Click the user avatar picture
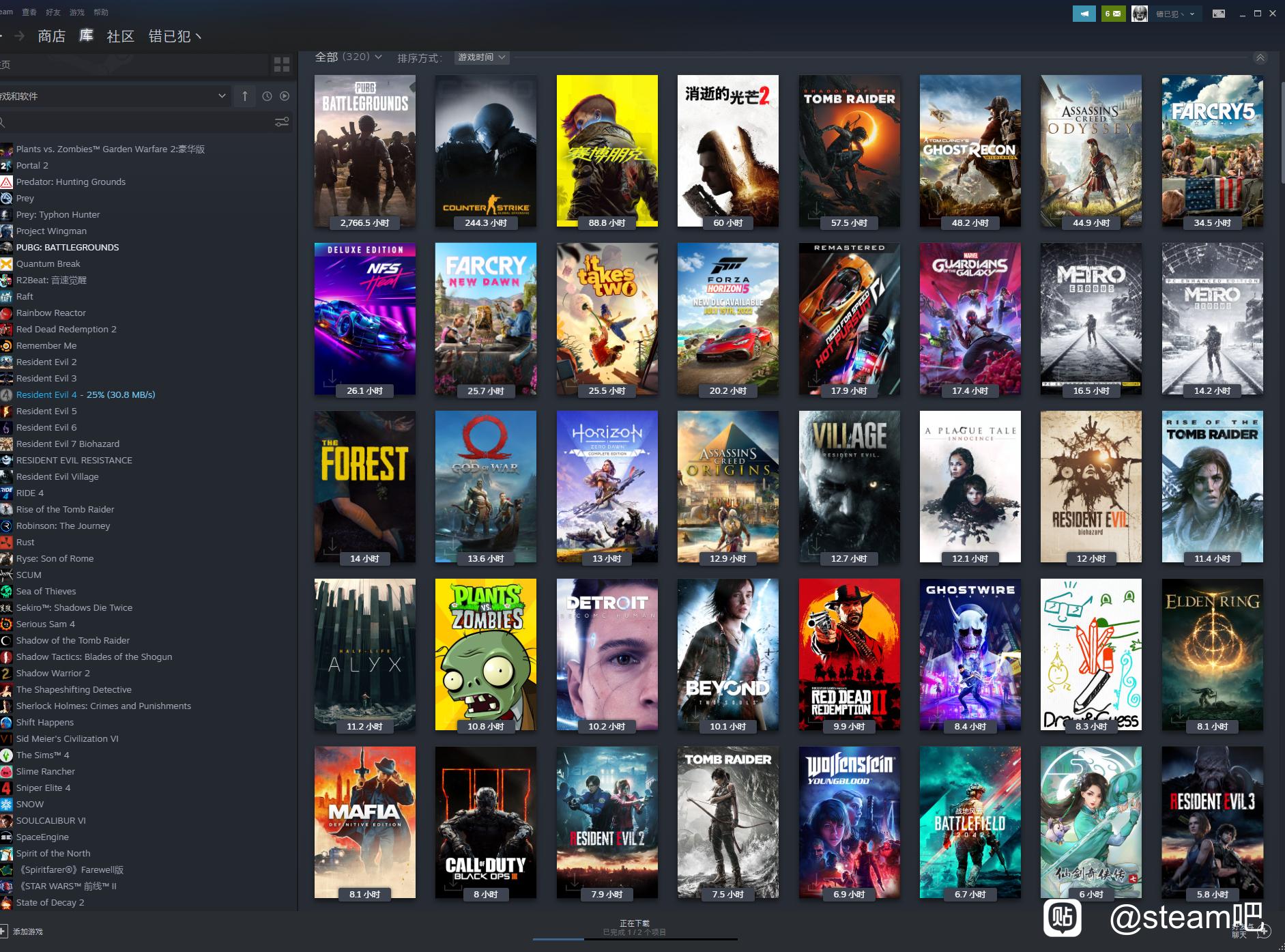 [1139, 14]
